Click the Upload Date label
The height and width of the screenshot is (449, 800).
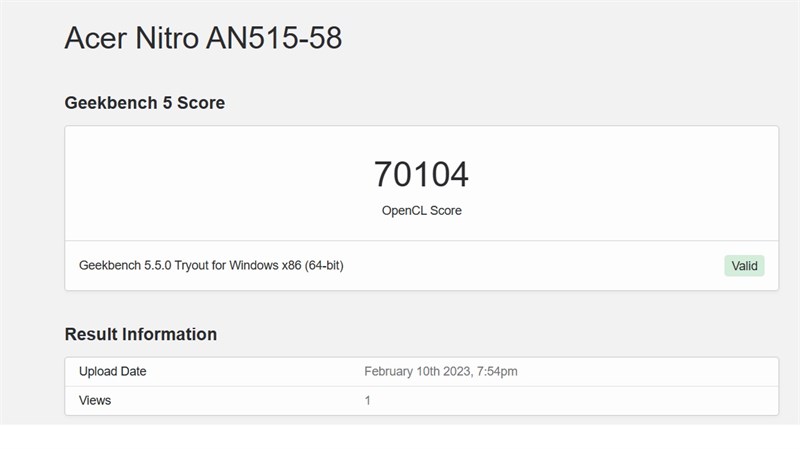pyautogui.click(x=112, y=371)
